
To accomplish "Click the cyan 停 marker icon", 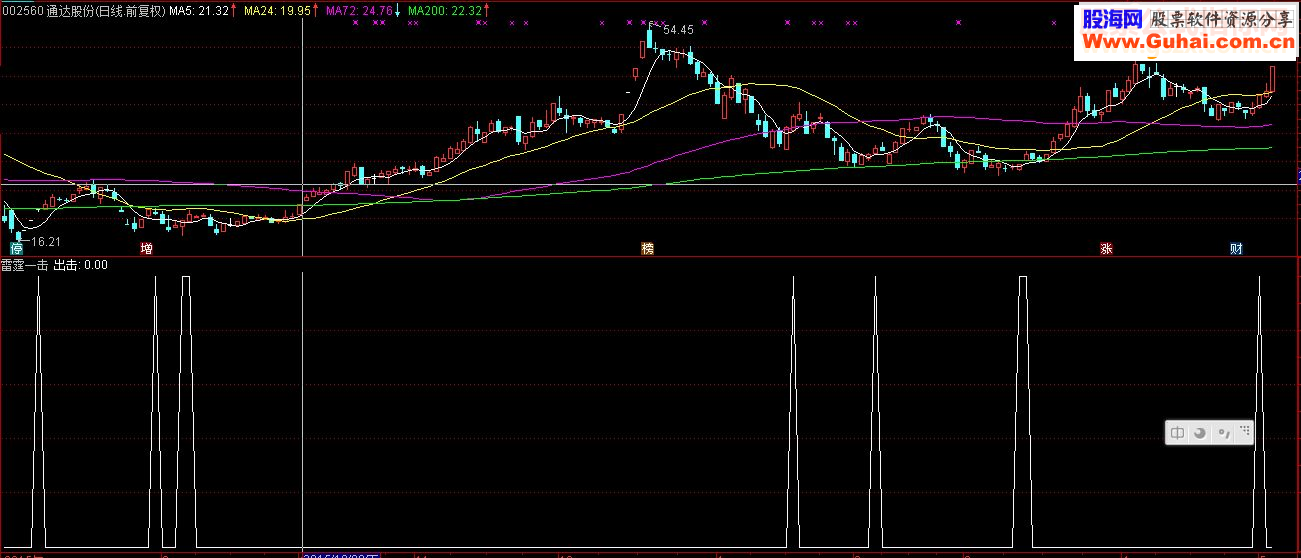I will [16, 248].
